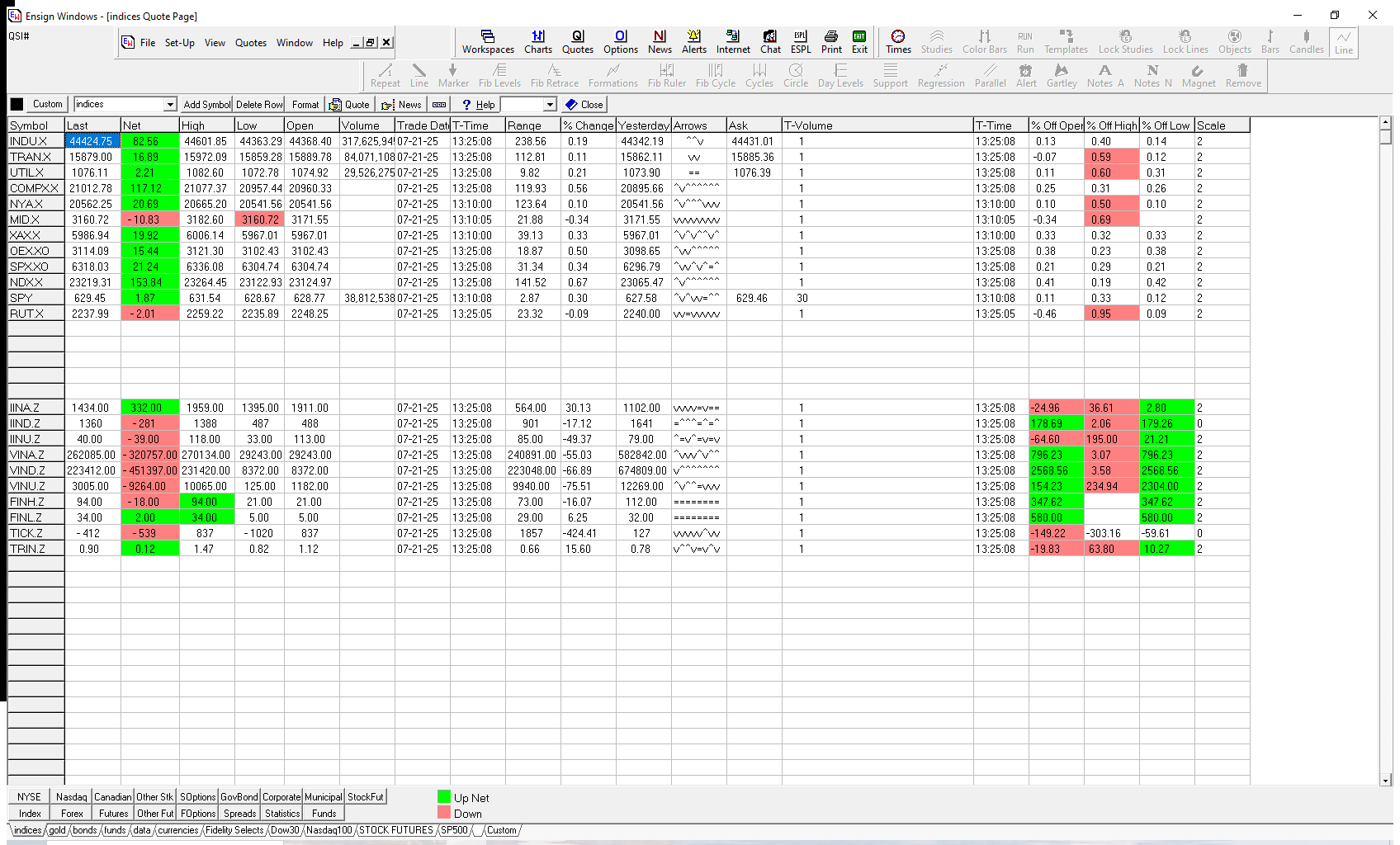Expand the indices quote page dropdown
The width and height of the screenshot is (1400, 845).
point(170,105)
